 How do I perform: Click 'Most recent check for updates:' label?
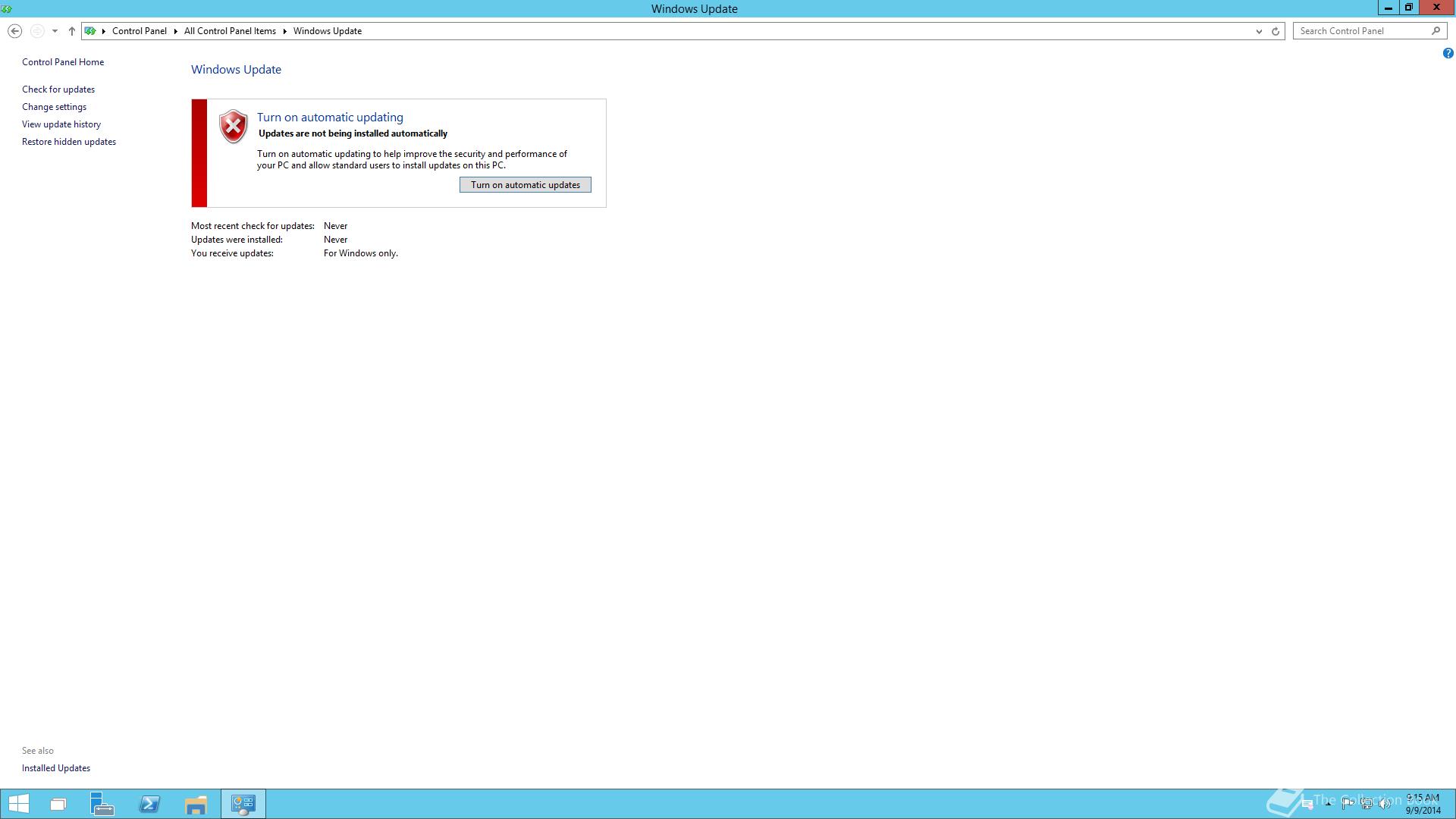click(253, 226)
